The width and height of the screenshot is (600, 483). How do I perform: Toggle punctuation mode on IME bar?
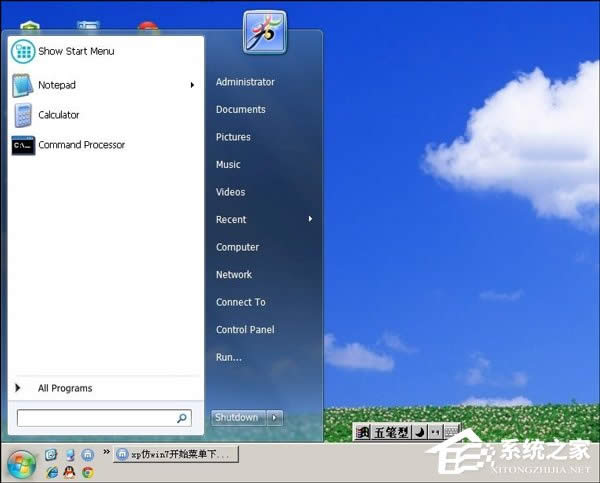tap(435, 432)
